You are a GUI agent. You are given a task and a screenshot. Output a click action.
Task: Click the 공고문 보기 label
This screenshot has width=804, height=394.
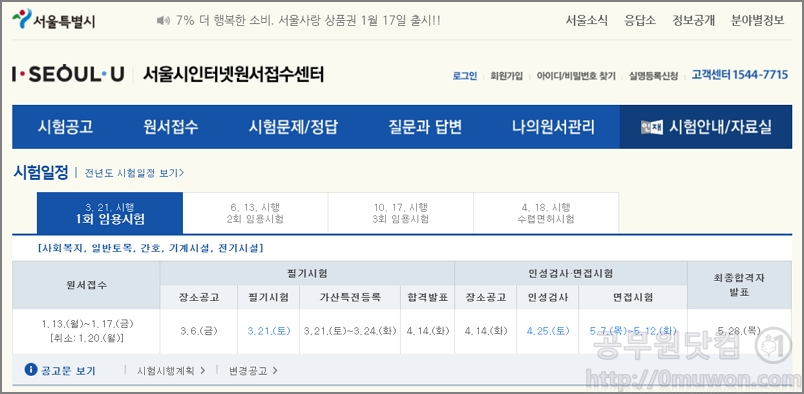coord(68,370)
